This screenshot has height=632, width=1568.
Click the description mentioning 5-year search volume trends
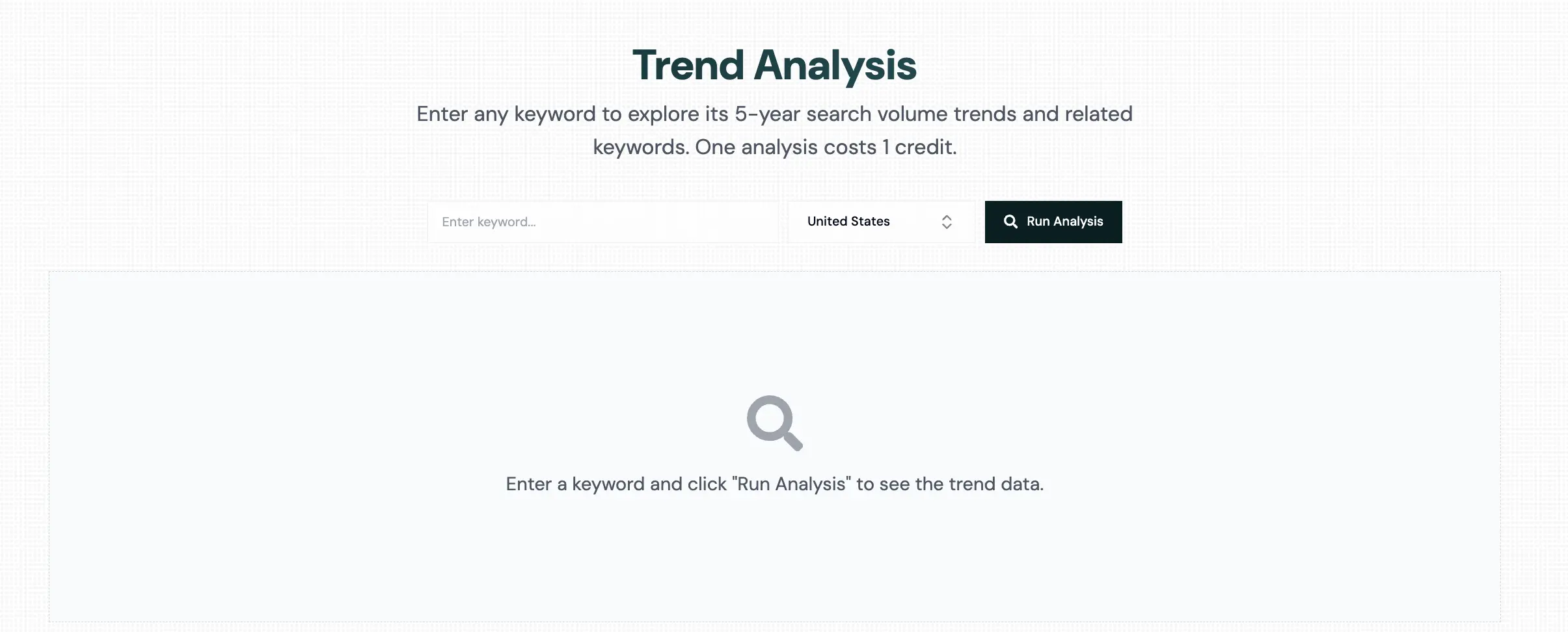coord(774,130)
